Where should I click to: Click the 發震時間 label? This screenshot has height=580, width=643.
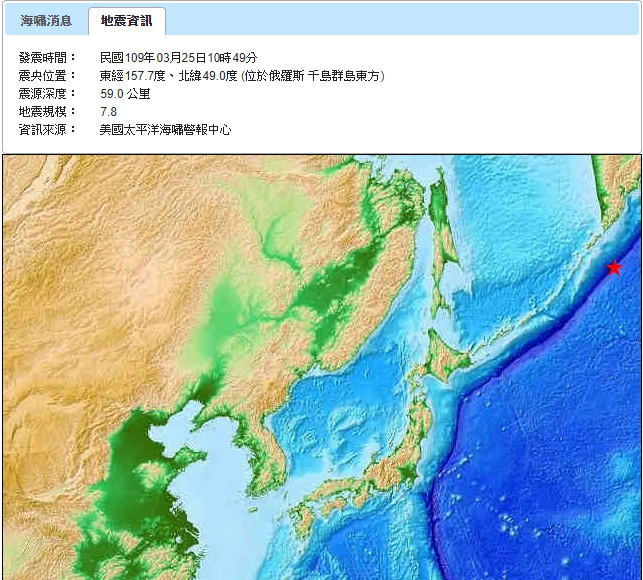click(47, 58)
